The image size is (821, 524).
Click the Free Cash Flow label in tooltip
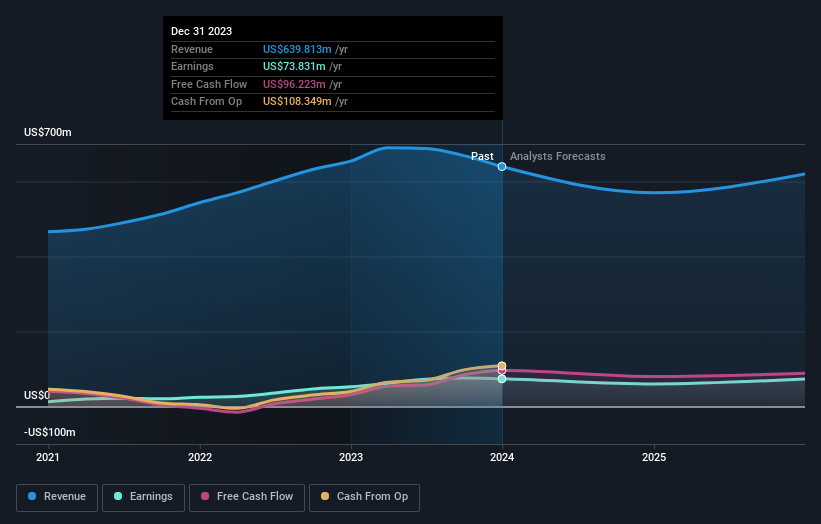[209, 84]
